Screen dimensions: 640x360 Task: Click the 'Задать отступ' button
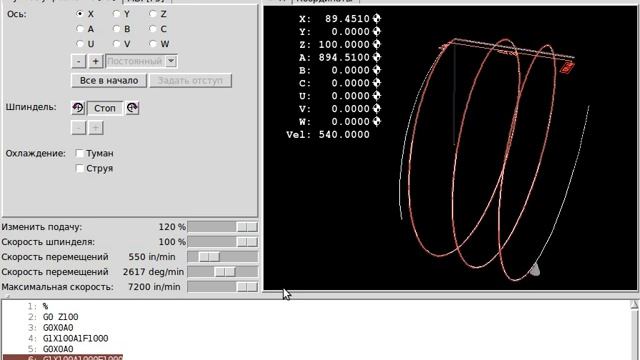click(x=191, y=80)
